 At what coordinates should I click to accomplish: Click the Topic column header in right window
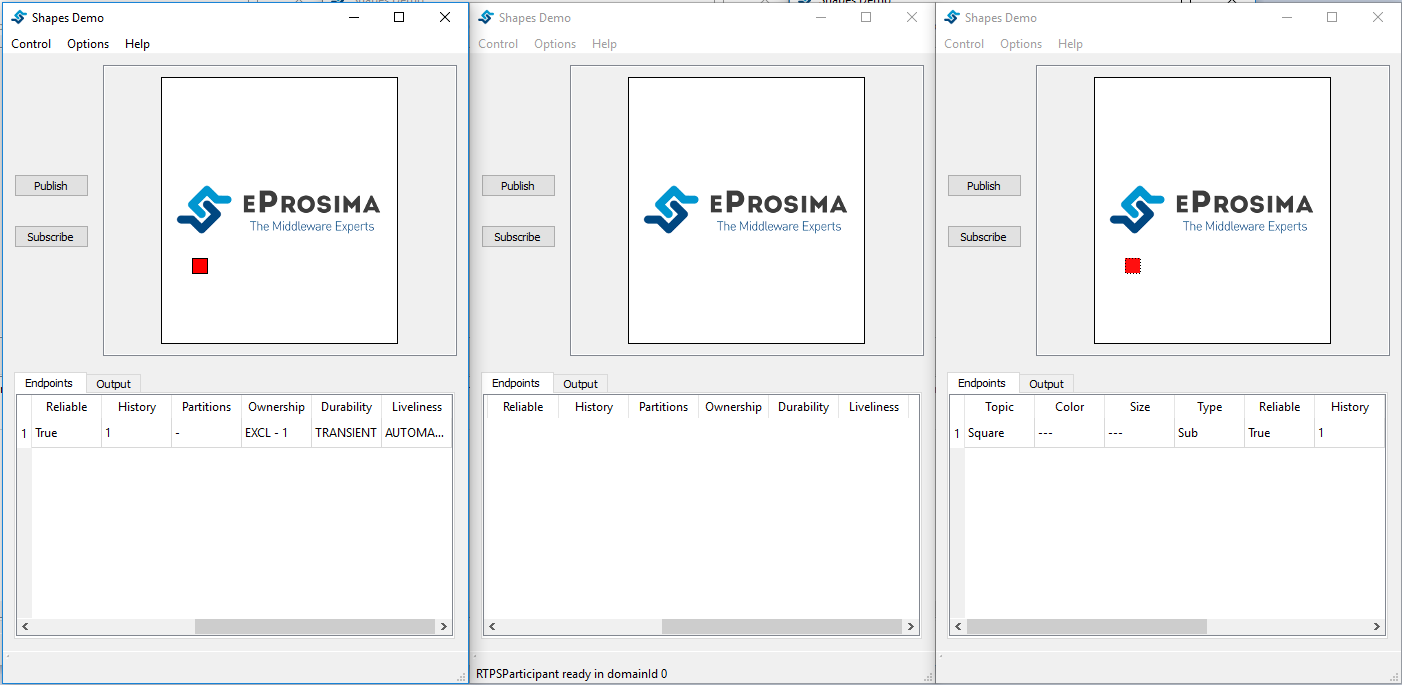1000,407
